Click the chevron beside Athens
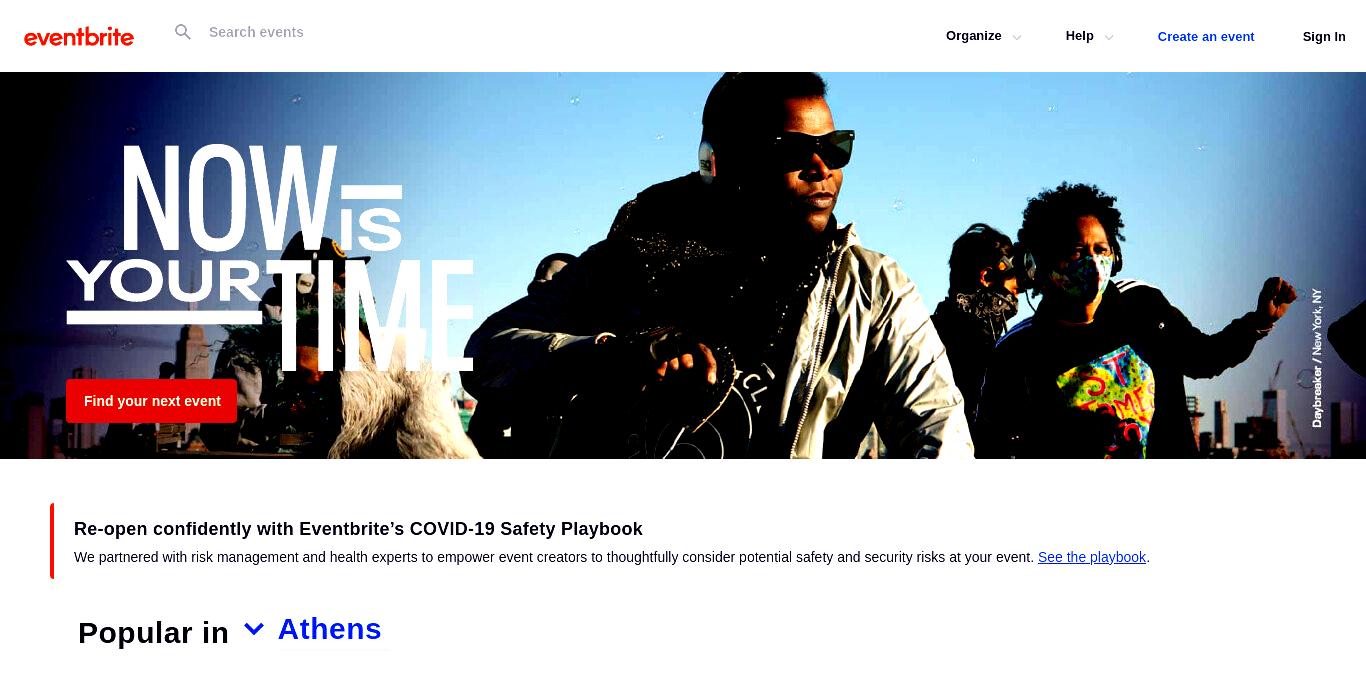This screenshot has height=677, width=1366. point(254,629)
